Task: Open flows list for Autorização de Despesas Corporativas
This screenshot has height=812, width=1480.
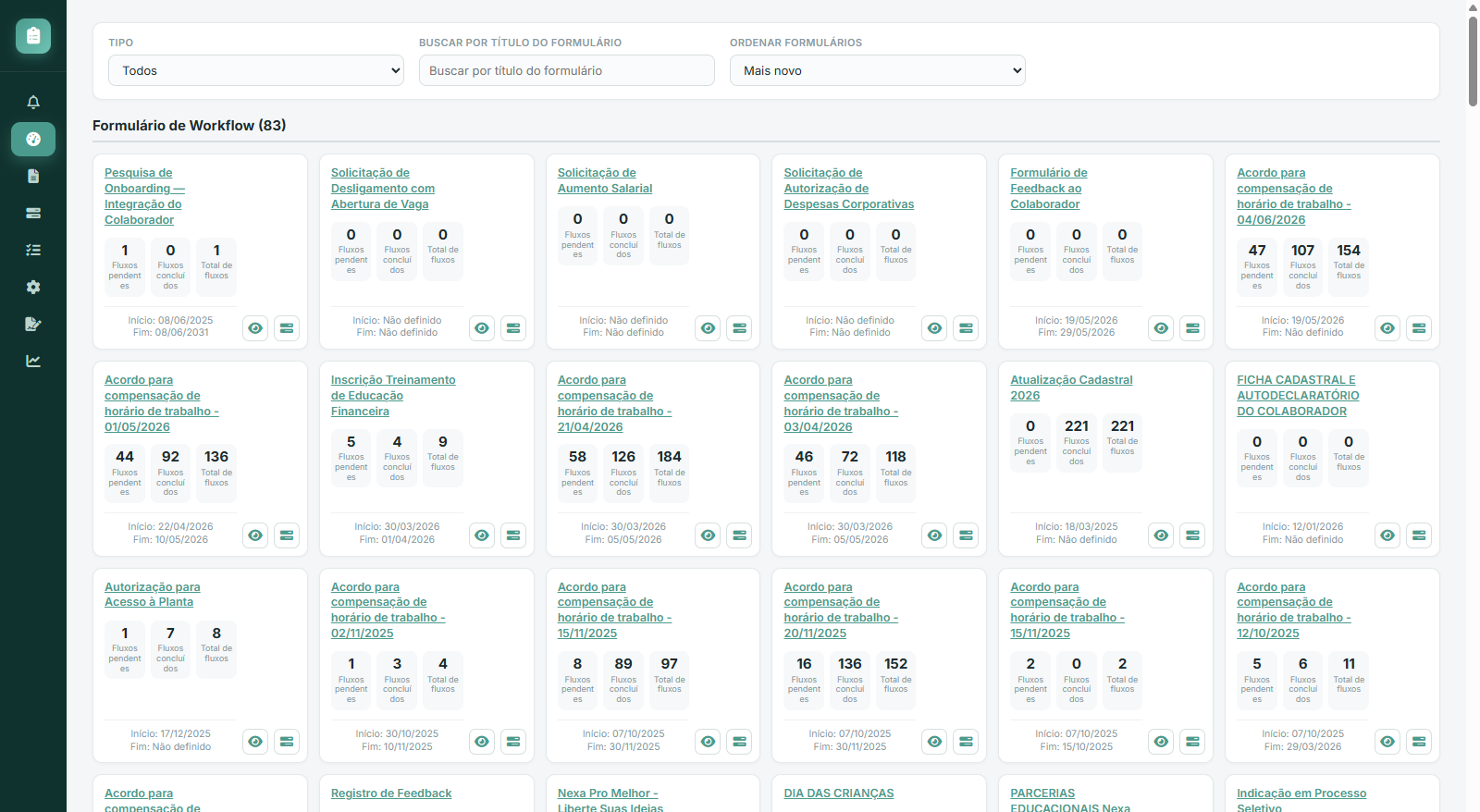Action: pyautogui.click(x=966, y=328)
